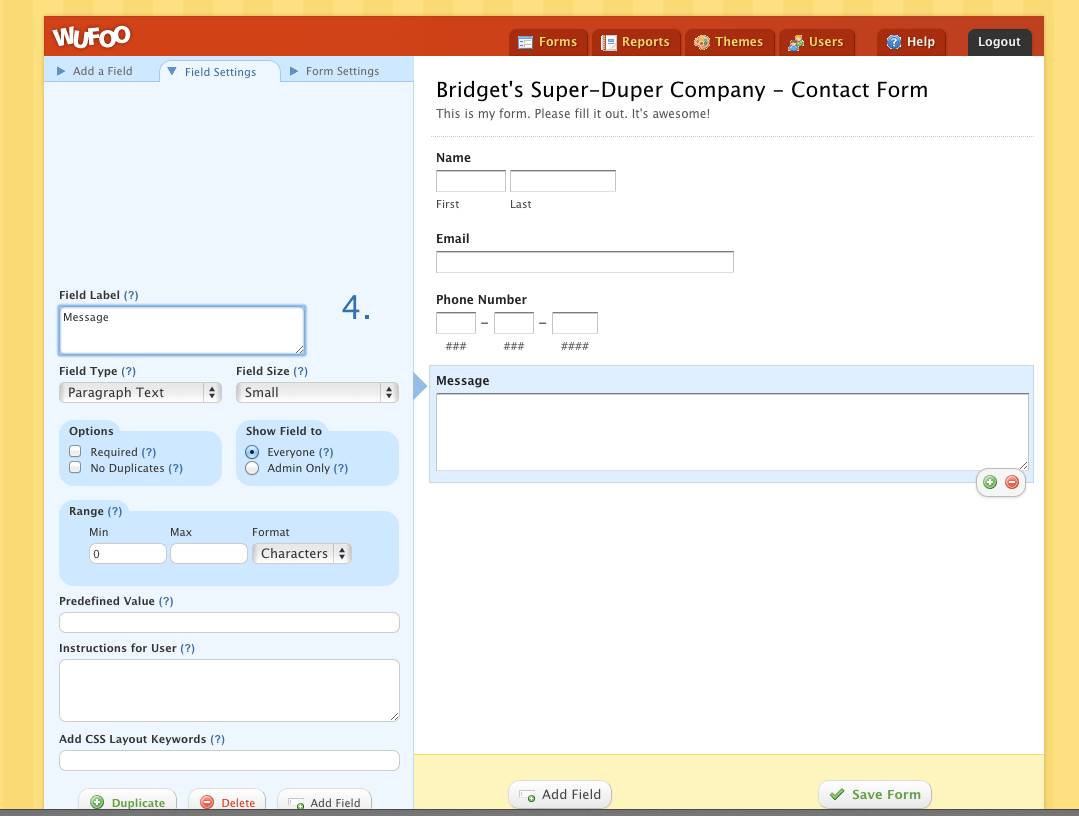1079x816 pixels.
Task: Click the Instructions for User textarea
Action: (x=229, y=691)
